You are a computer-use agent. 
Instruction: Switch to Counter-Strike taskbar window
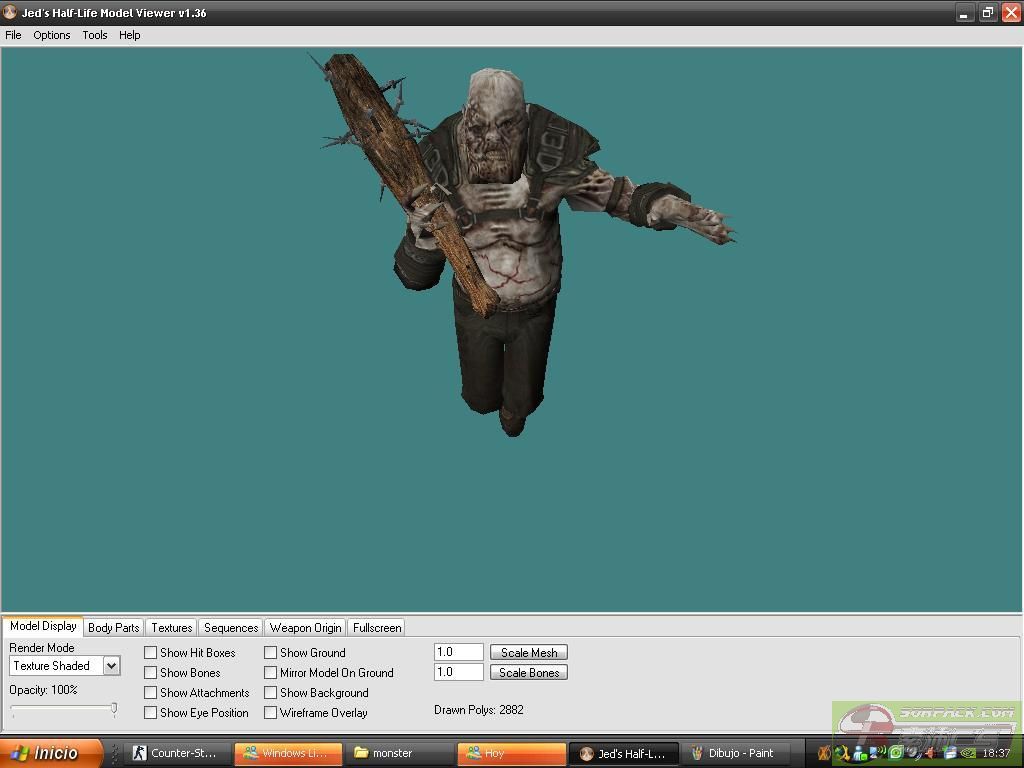176,754
